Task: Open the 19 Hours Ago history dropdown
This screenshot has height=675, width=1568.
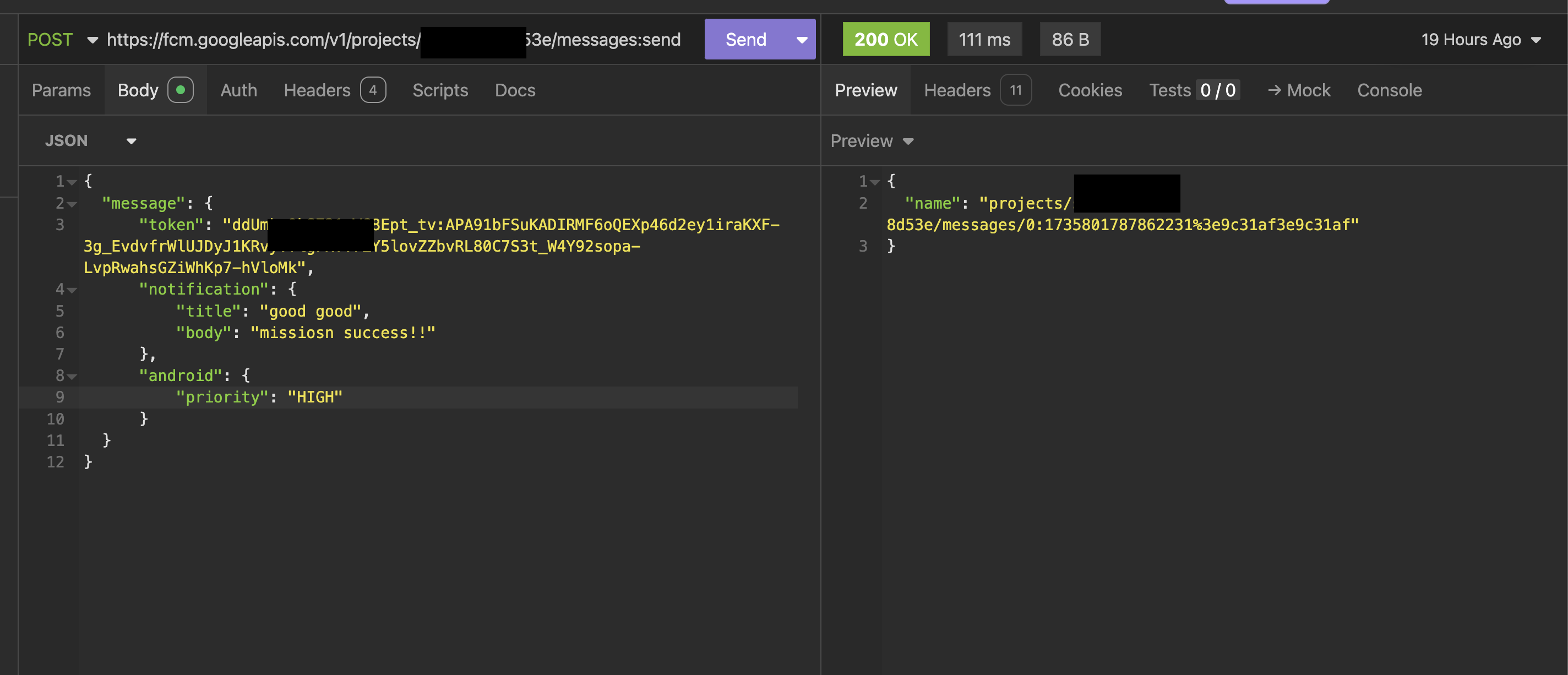Action: (x=1480, y=40)
